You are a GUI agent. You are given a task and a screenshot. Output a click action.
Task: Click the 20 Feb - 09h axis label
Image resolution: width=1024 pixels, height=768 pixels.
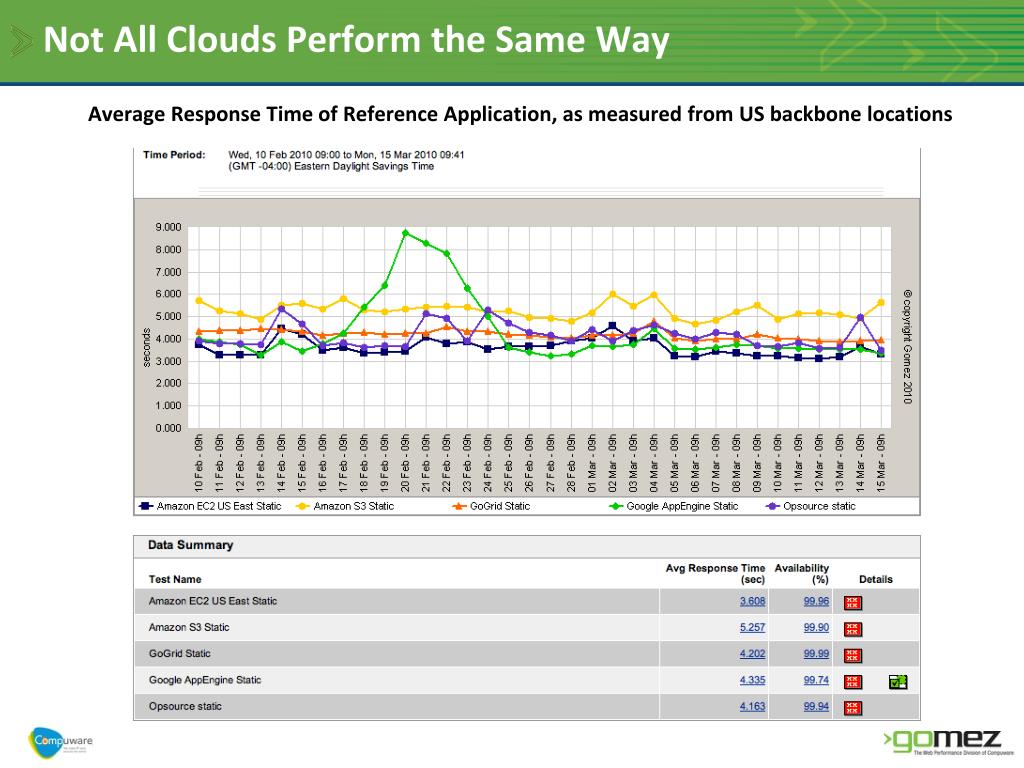point(406,462)
